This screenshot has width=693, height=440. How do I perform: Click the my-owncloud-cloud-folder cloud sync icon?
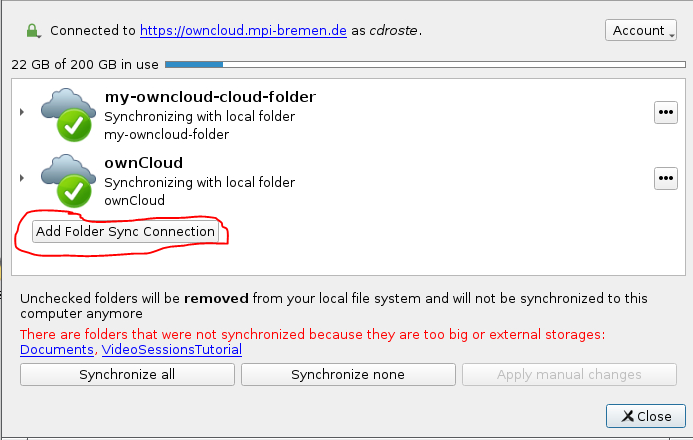tap(69, 115)
